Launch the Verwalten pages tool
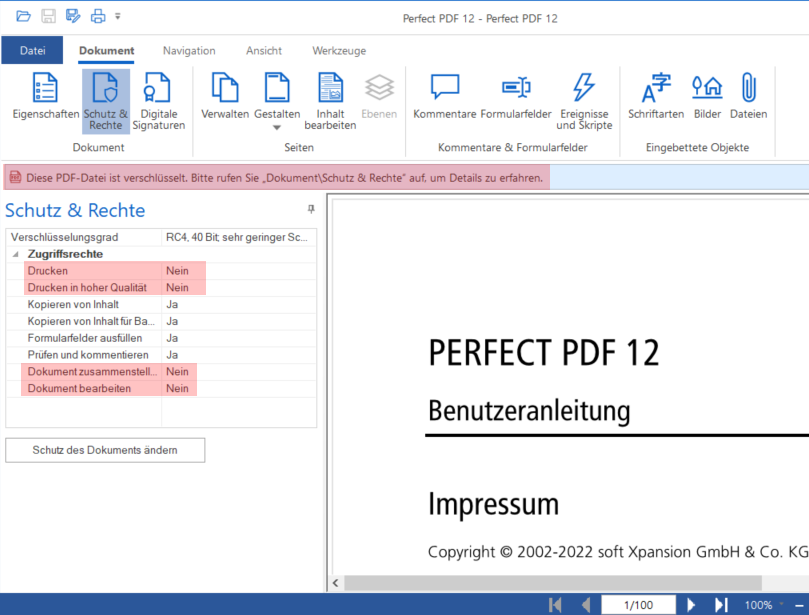Image resolution: width=809 pixels, height=615 pixels. pos(224,95)
